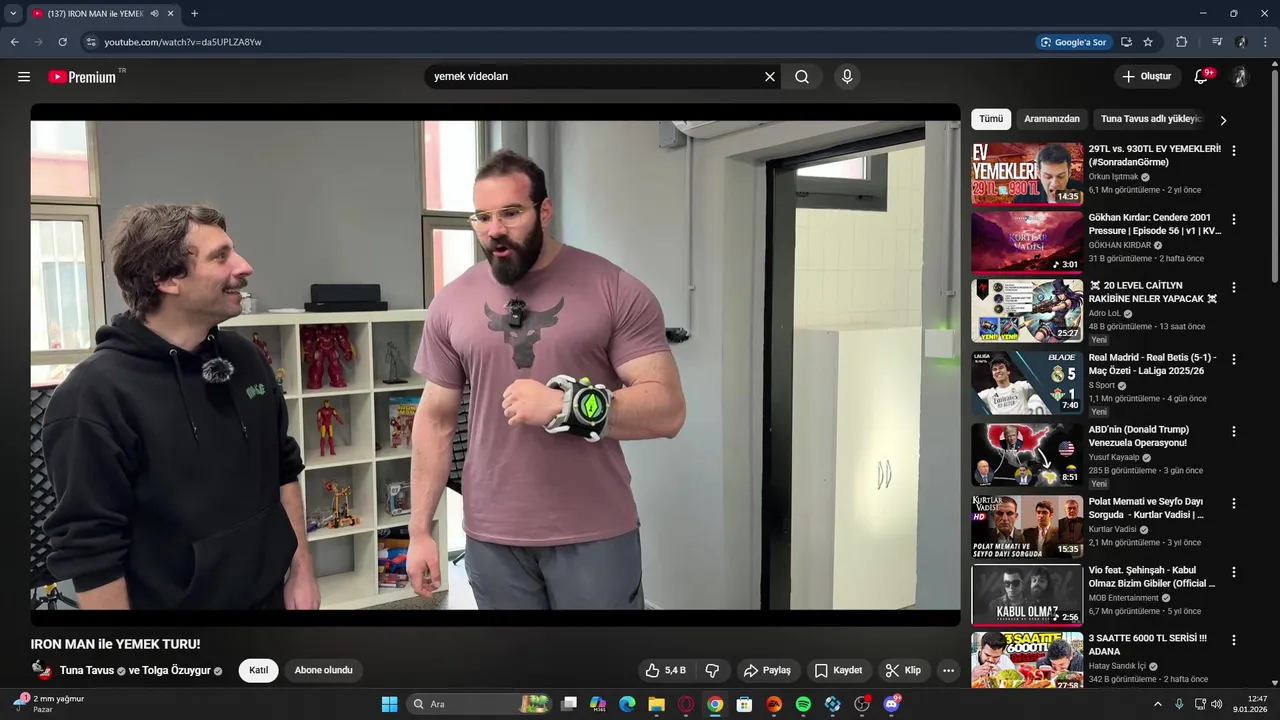Open Spotify from taskbar
The height and width of the screenshot is (720, 1280).
(x=803, y=704)
